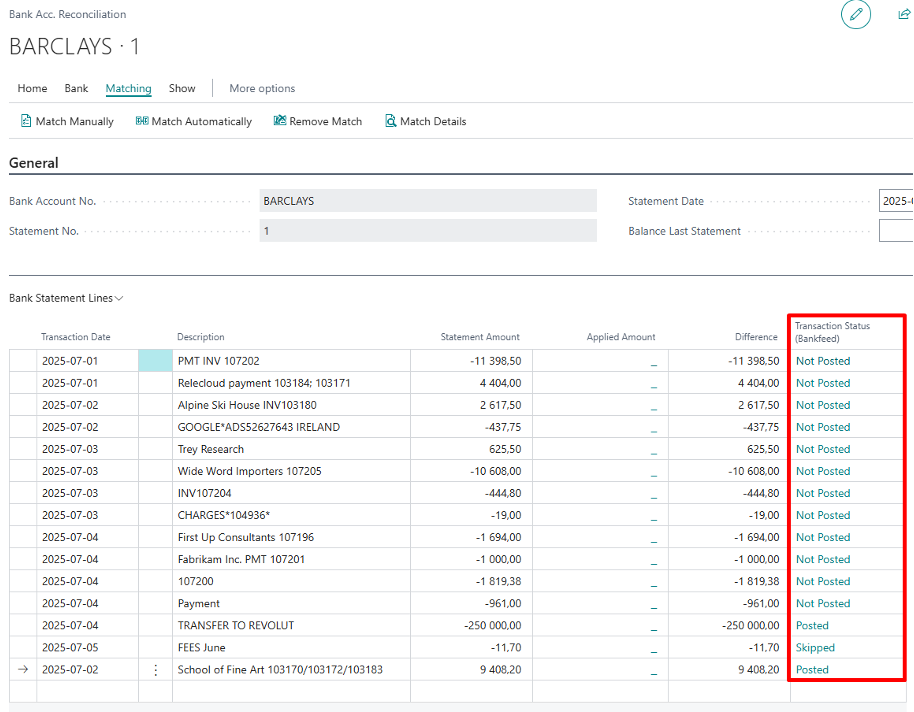Image resolution: width=914 pixels, height=712 pixels.
Task: Click the Balance Last Statement field
Action: click(x=896, y=231)
